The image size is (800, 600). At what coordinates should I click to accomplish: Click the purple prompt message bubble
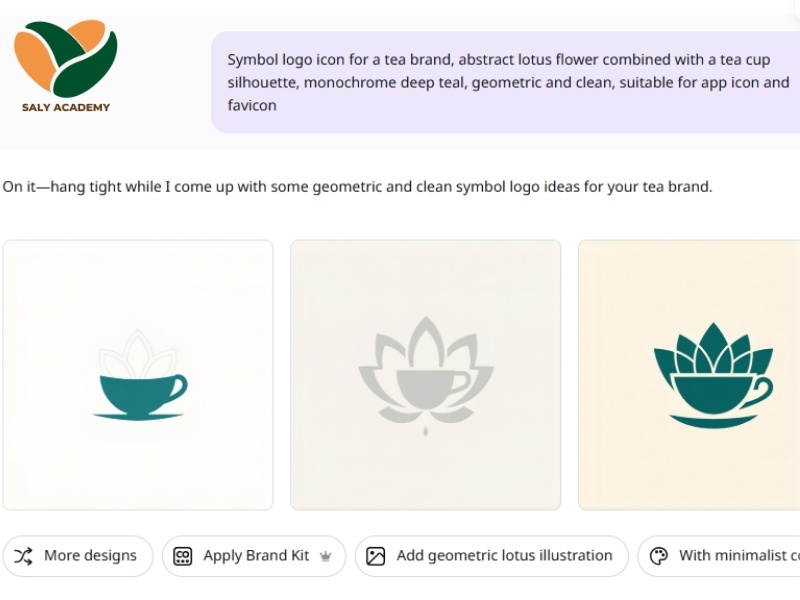pyautogui.click(x=505, y=82)
